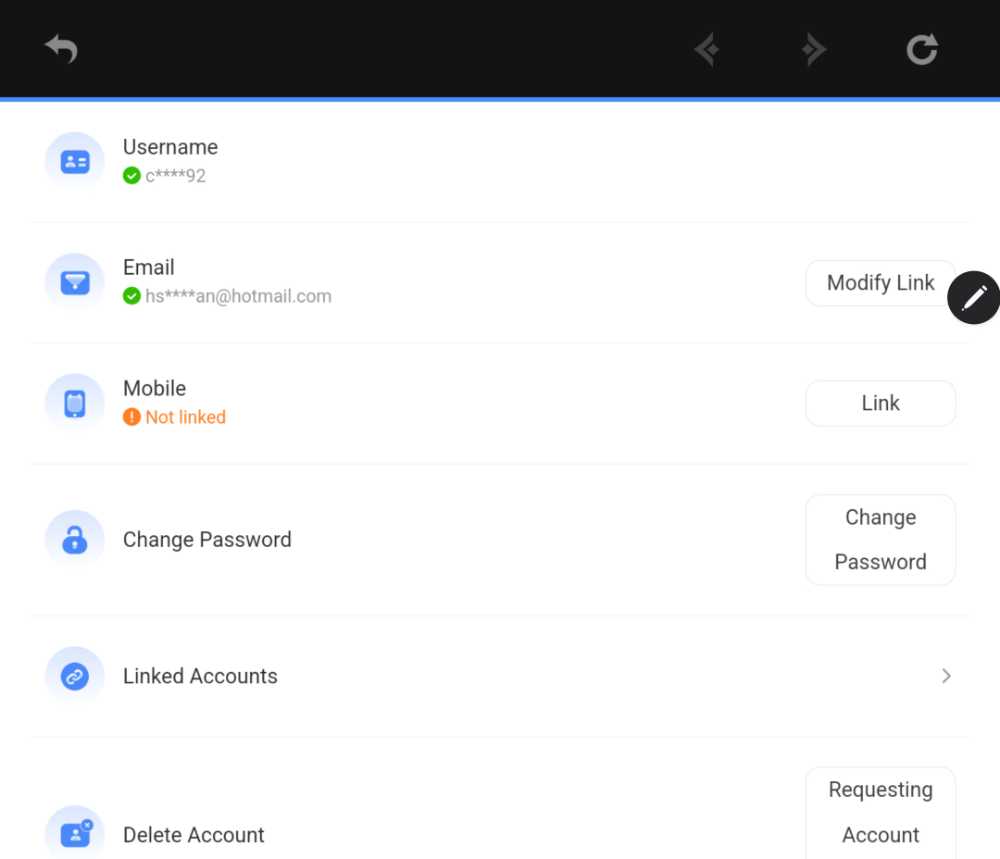Request account deletion with Requesting Account button
1000x859 pixels.
click(x=880, y=812)
